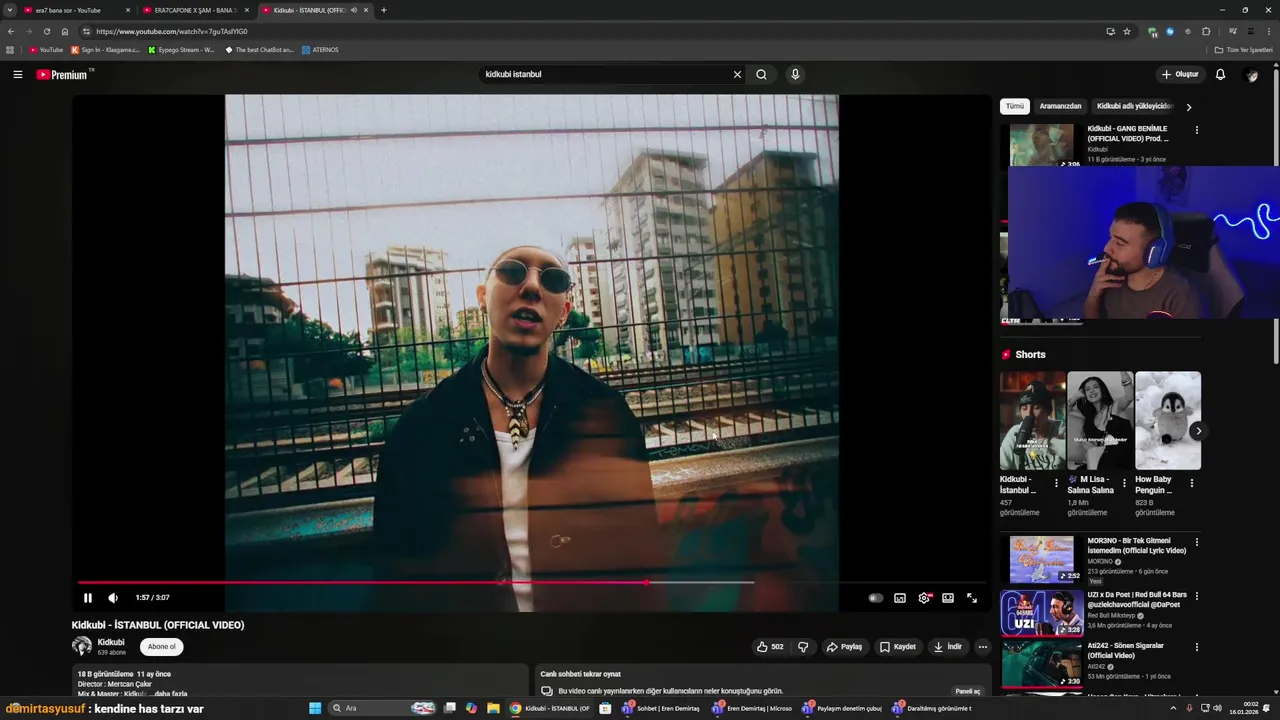This screenshot has height=720, width=1280.
Task: Open the Chrome three-dot menu
Action: click(1269, 31)
